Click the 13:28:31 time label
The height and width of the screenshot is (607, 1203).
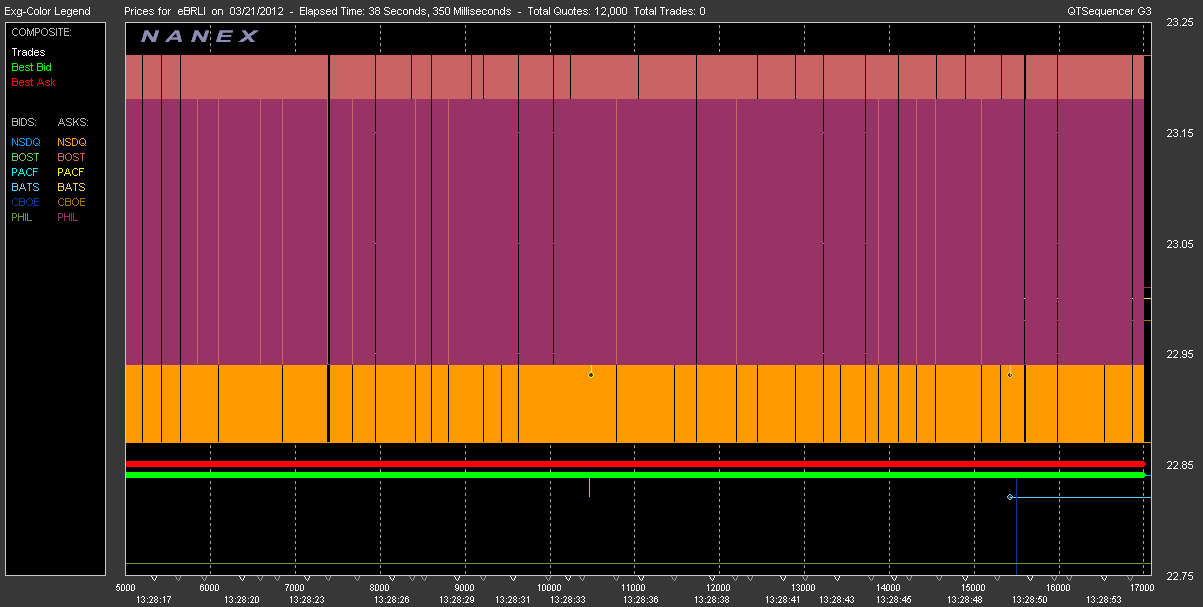pyautogui.click(x=512, y=600)
